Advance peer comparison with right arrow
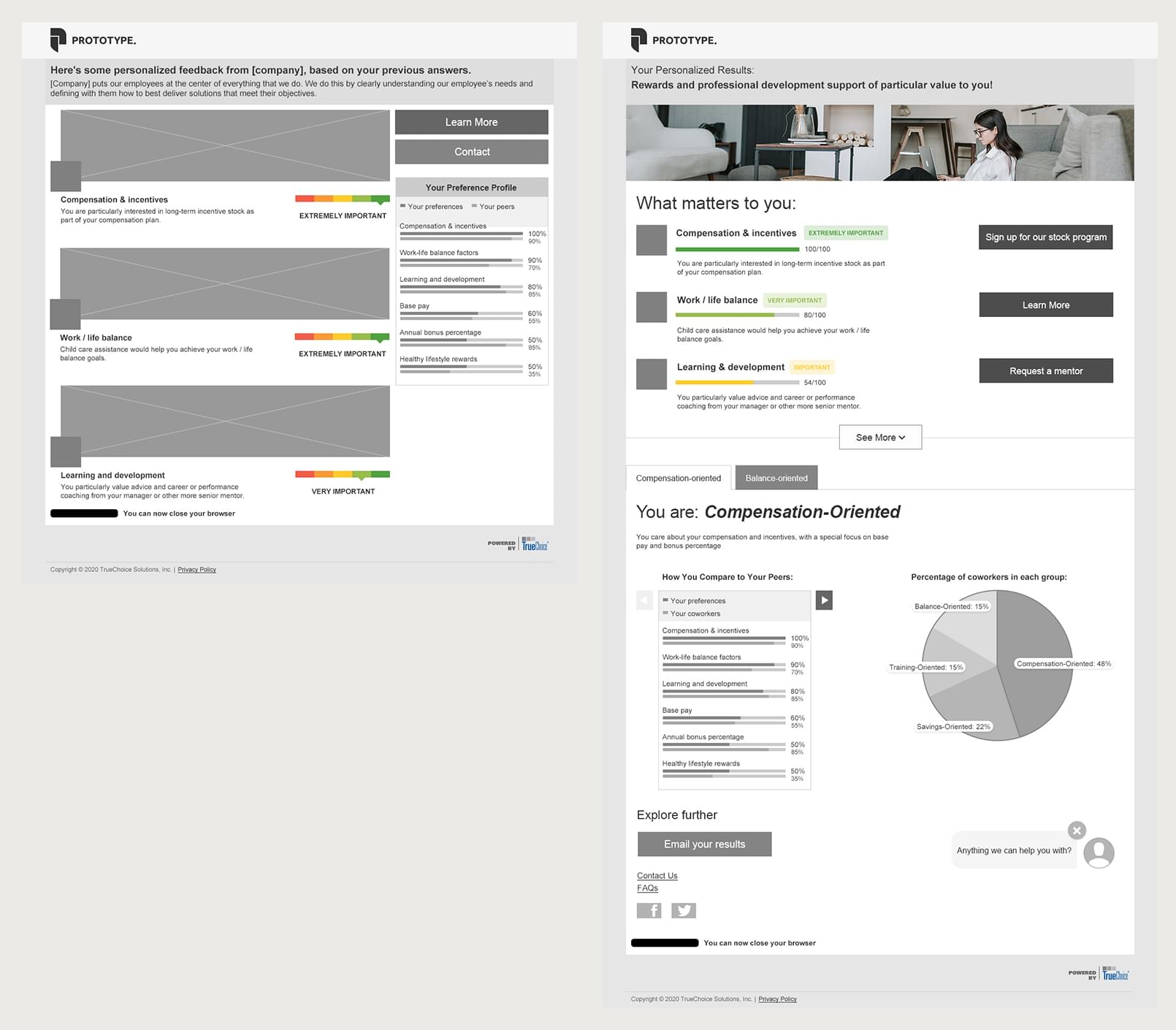The width and height of the screenshot is (1176, 1030). click(x=824, y=600)
